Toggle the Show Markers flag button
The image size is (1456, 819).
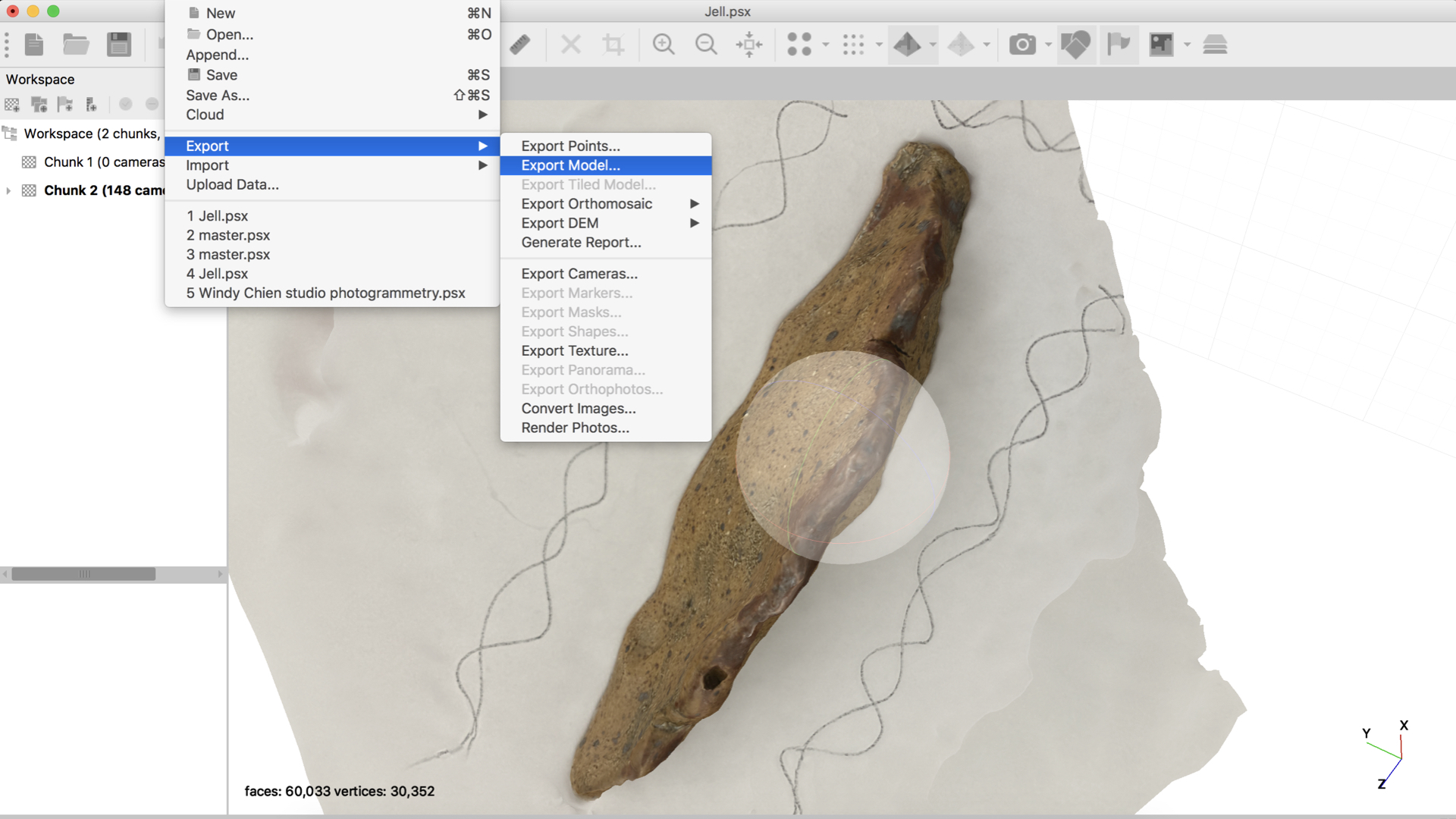click(x=1119, y=45)
